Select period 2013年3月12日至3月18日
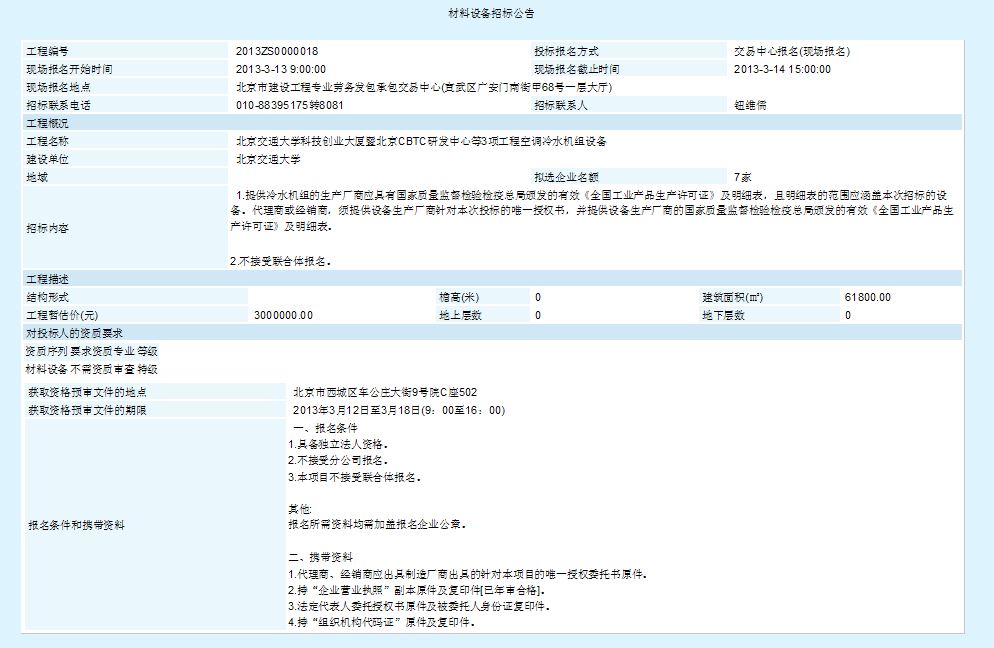Image resolution: width=994 pixels, height=648 pixels. (x=399, y=410)
